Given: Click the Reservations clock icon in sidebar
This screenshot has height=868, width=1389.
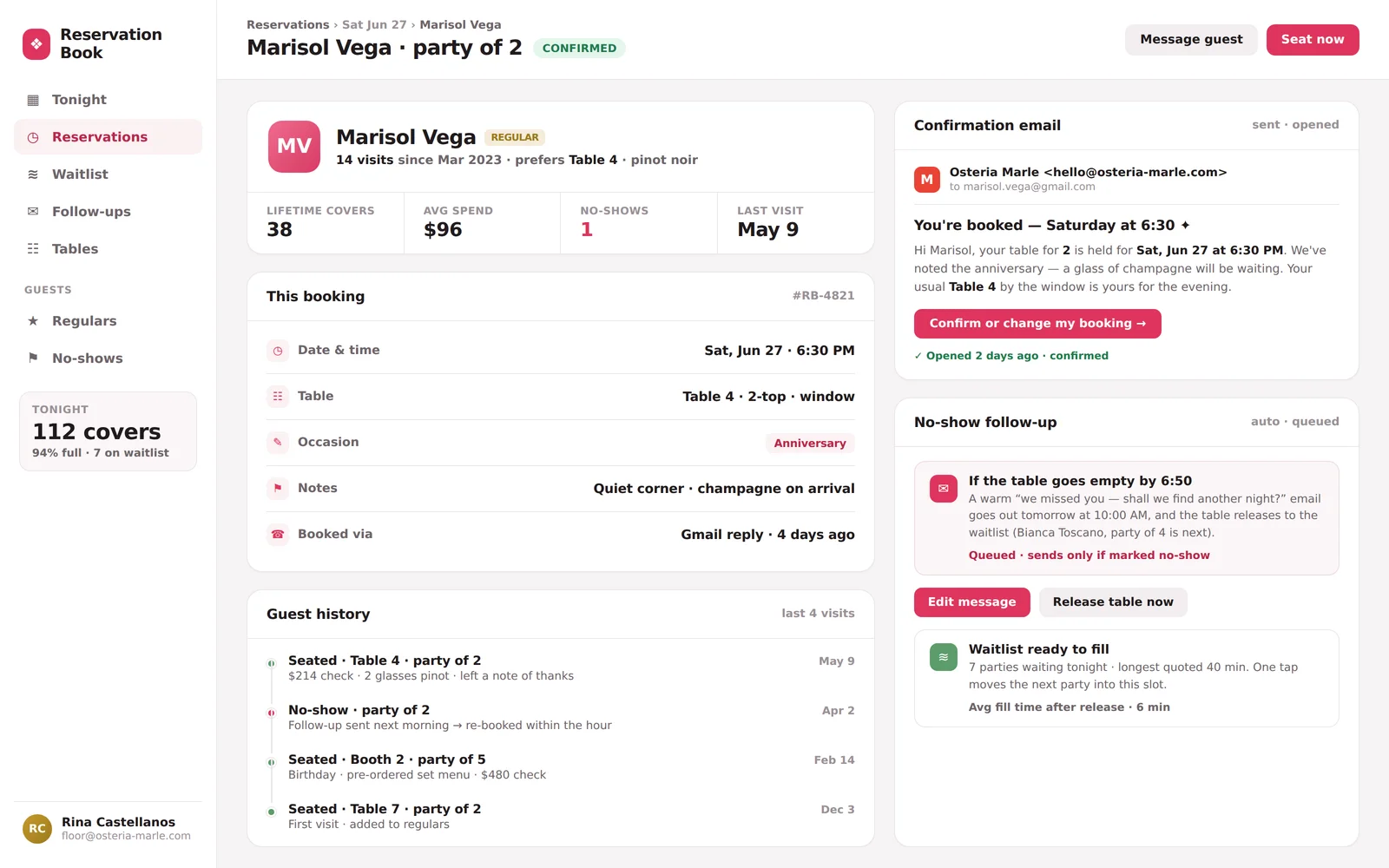Looking at the screenshot, I should tap(33, 137).
